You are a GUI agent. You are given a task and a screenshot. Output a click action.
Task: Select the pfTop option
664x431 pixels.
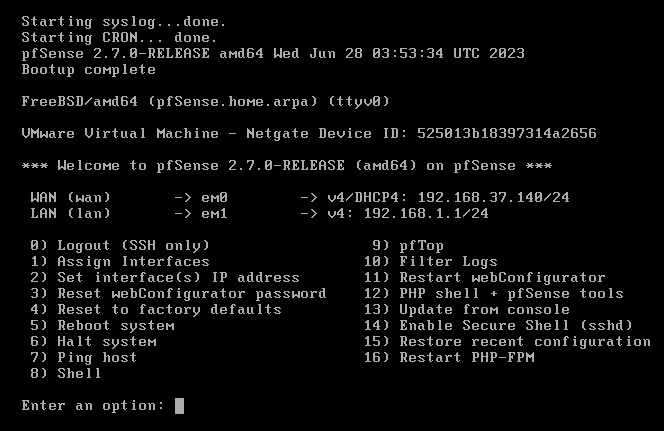coord(421,245)
